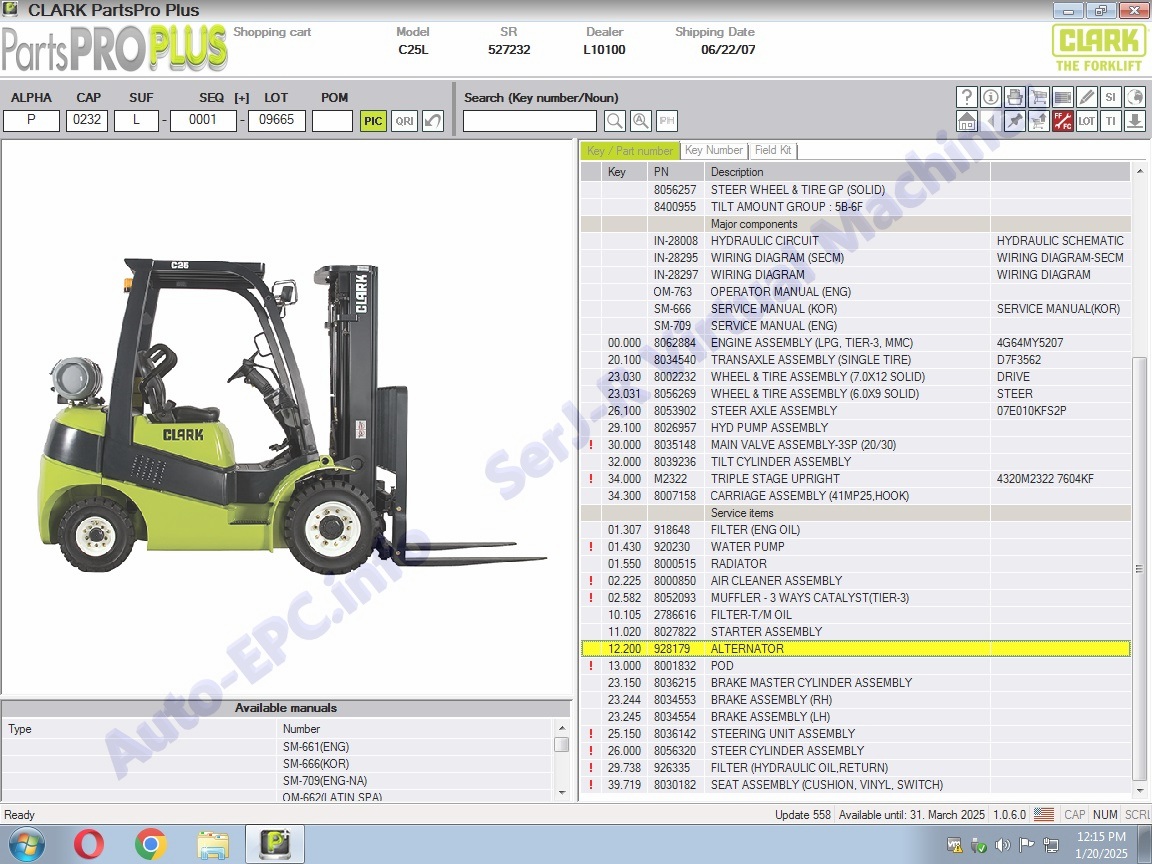The height and width of the screenshot is (864, 1152).
Task: Click the information (i) toolbar icon
Action: 990,97
